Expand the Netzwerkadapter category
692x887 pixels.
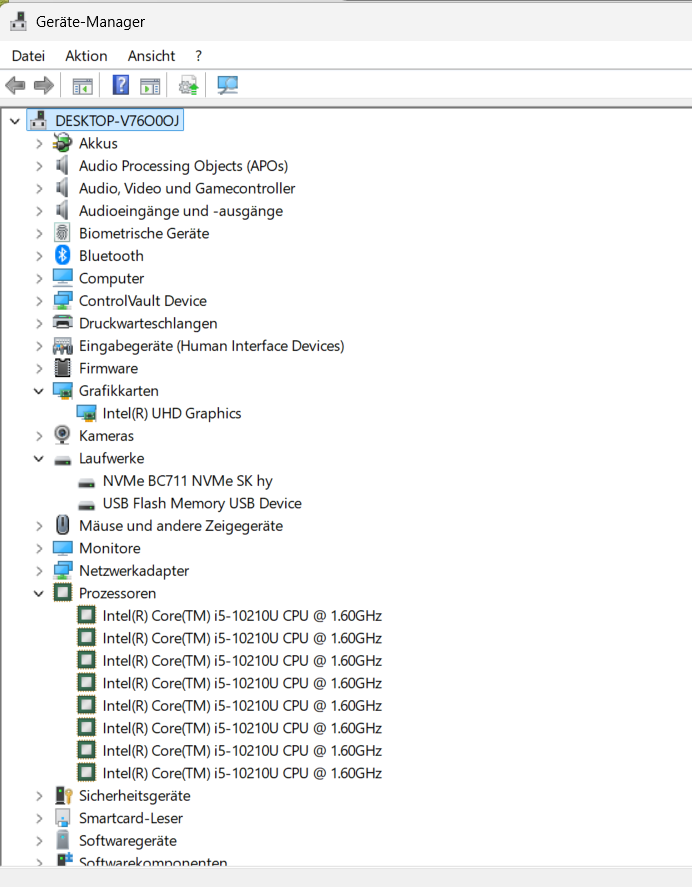[x=39, y=571]
